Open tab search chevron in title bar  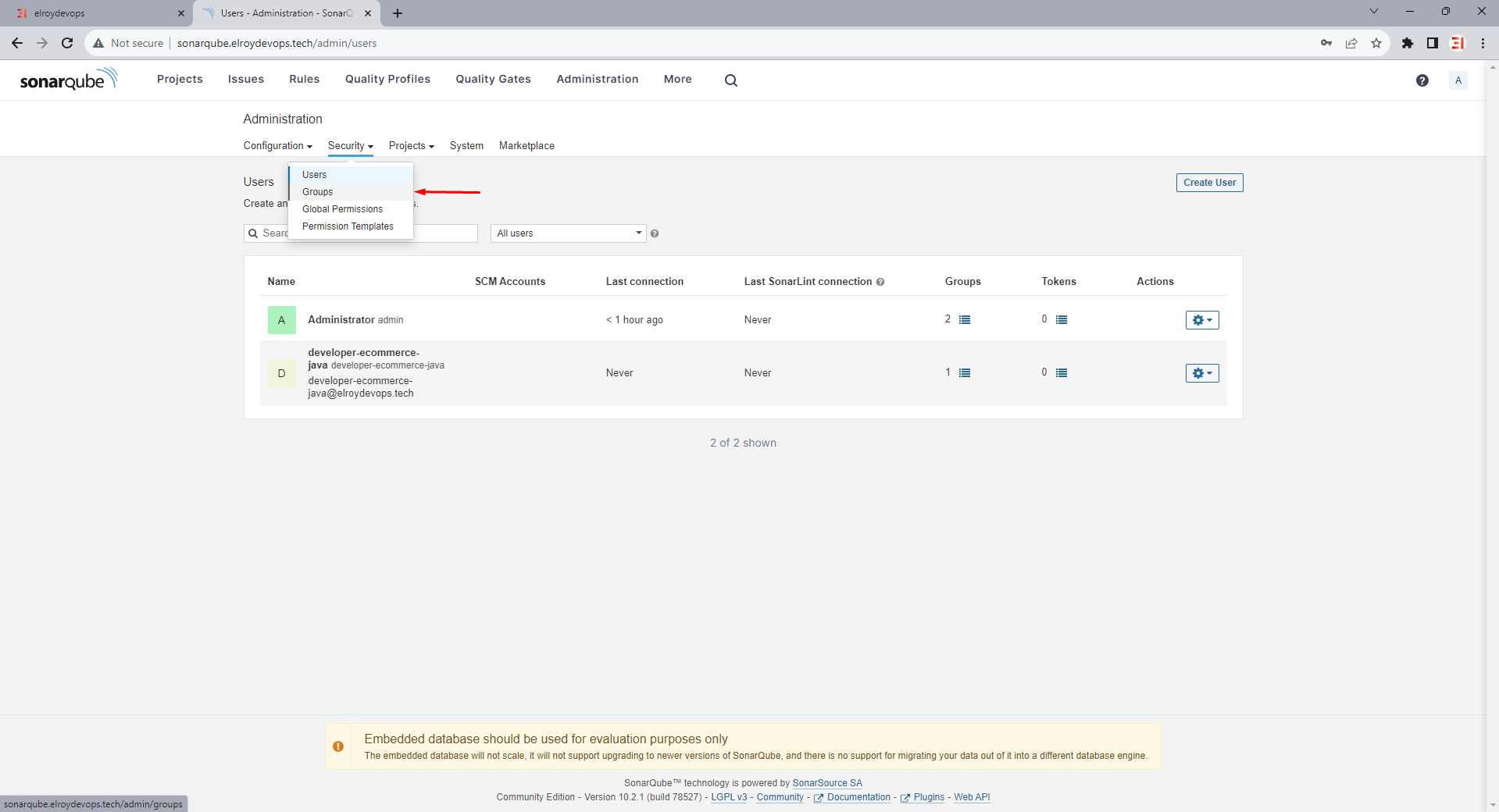(1374, 11)
